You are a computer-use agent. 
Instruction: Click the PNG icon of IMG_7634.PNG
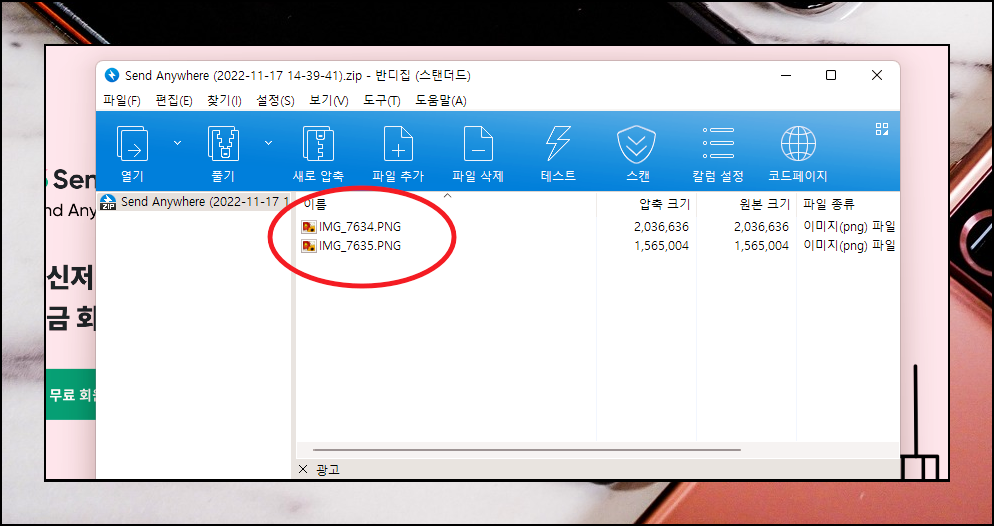click(309, 227)
